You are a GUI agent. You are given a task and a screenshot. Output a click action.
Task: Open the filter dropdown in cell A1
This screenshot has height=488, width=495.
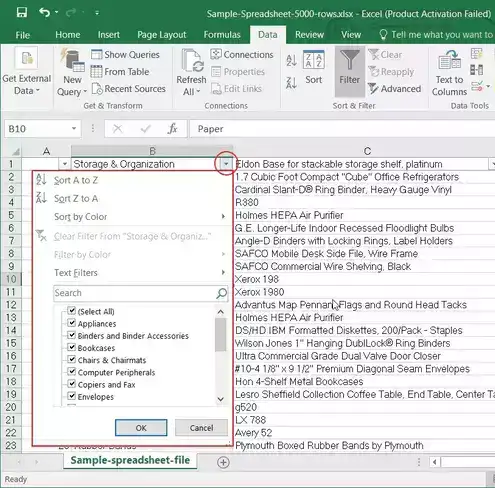pyautogui.click(x=65, y=164)
